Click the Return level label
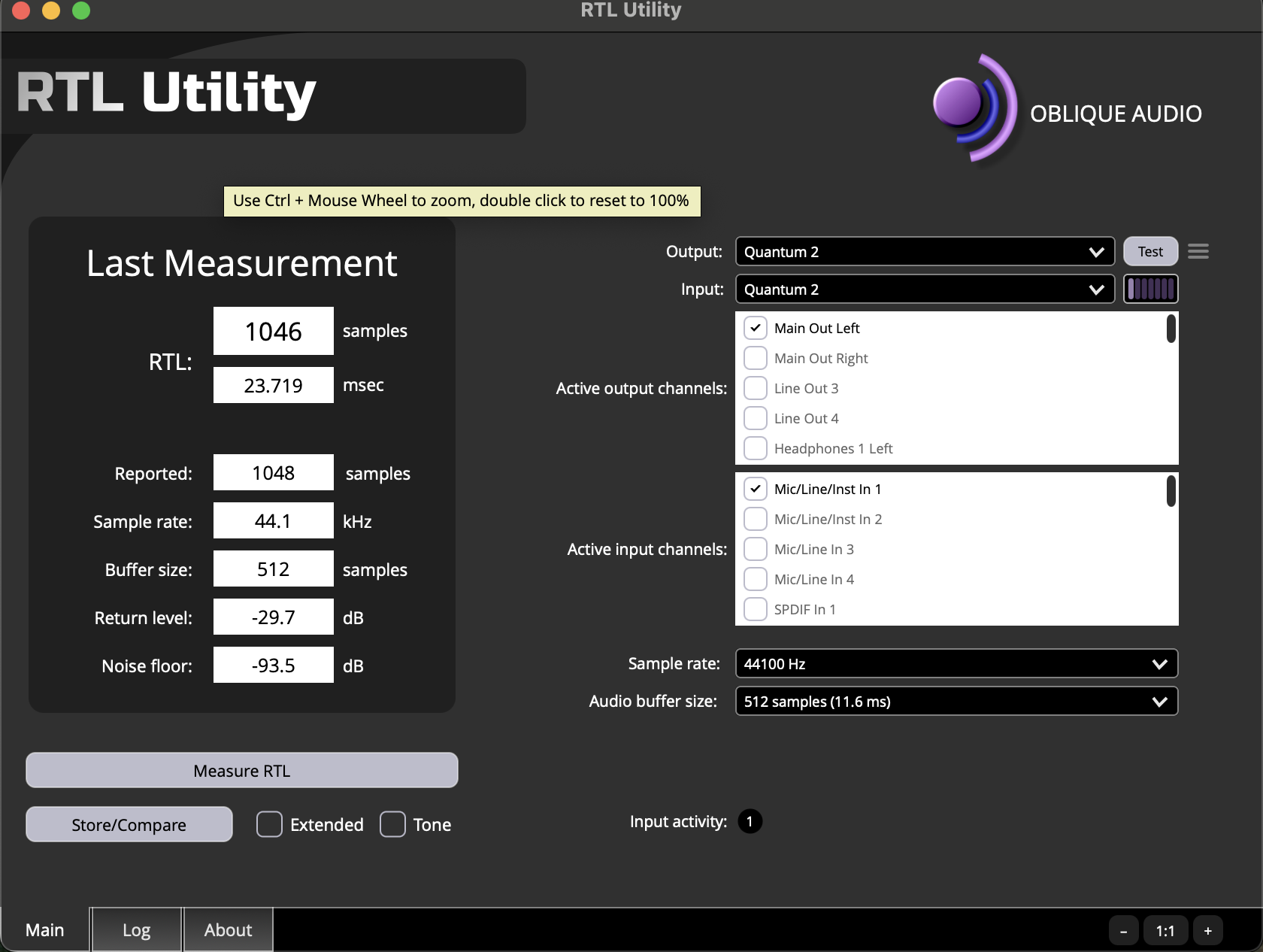This screenshot has height=952, width=1263. (x=144, y=617)
